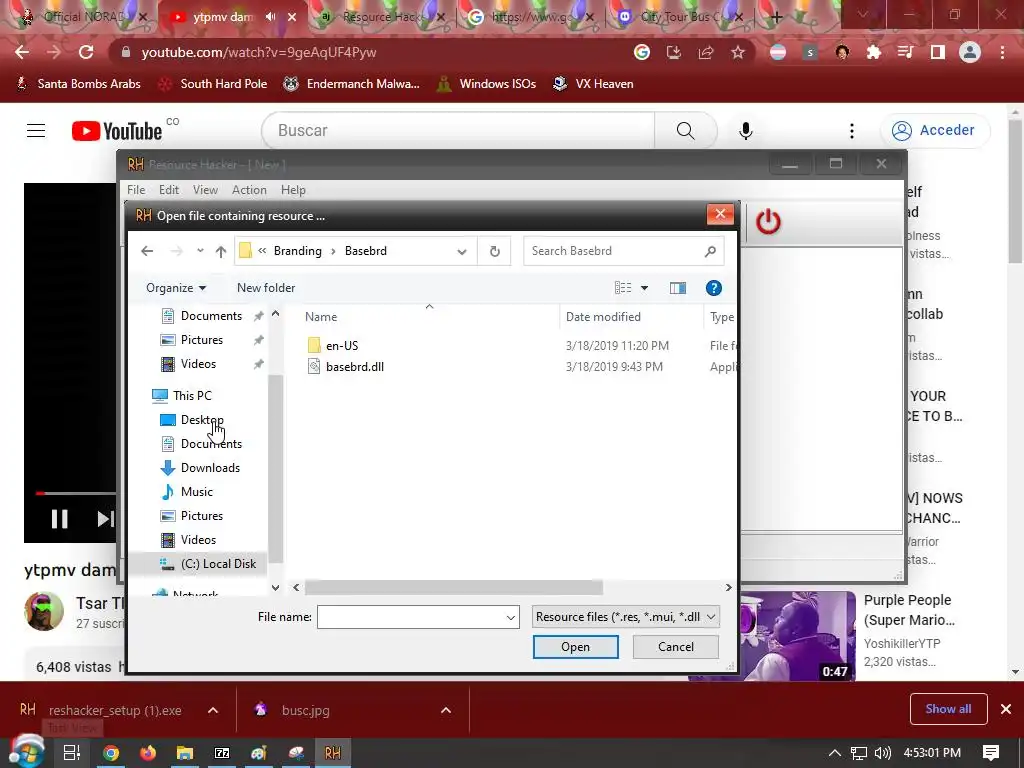Open a new Chrome tab

point(776,17)
